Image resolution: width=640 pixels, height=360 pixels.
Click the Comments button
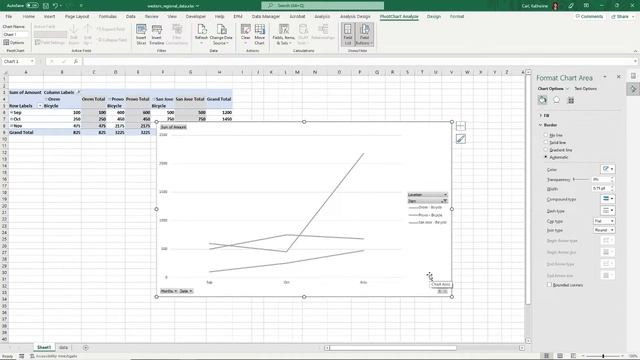(x=589, y=16)
